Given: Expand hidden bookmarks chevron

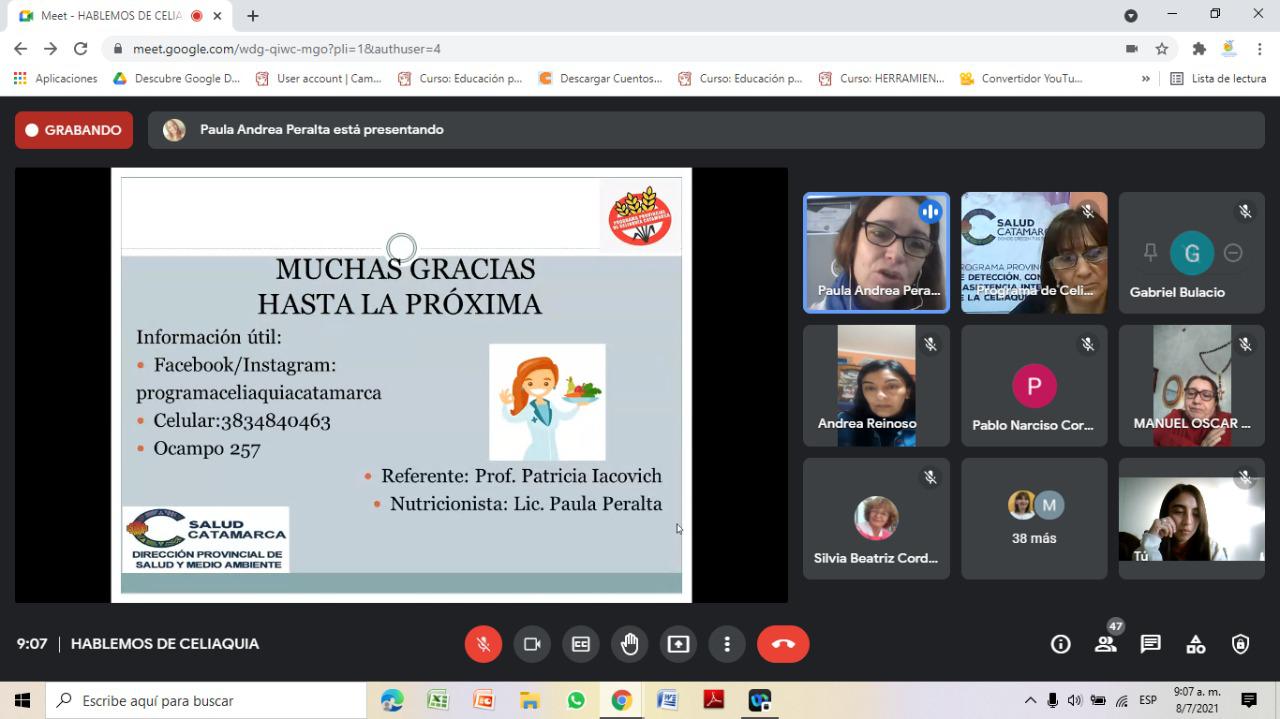Looking at the screenshot, I should [1146, 79].
